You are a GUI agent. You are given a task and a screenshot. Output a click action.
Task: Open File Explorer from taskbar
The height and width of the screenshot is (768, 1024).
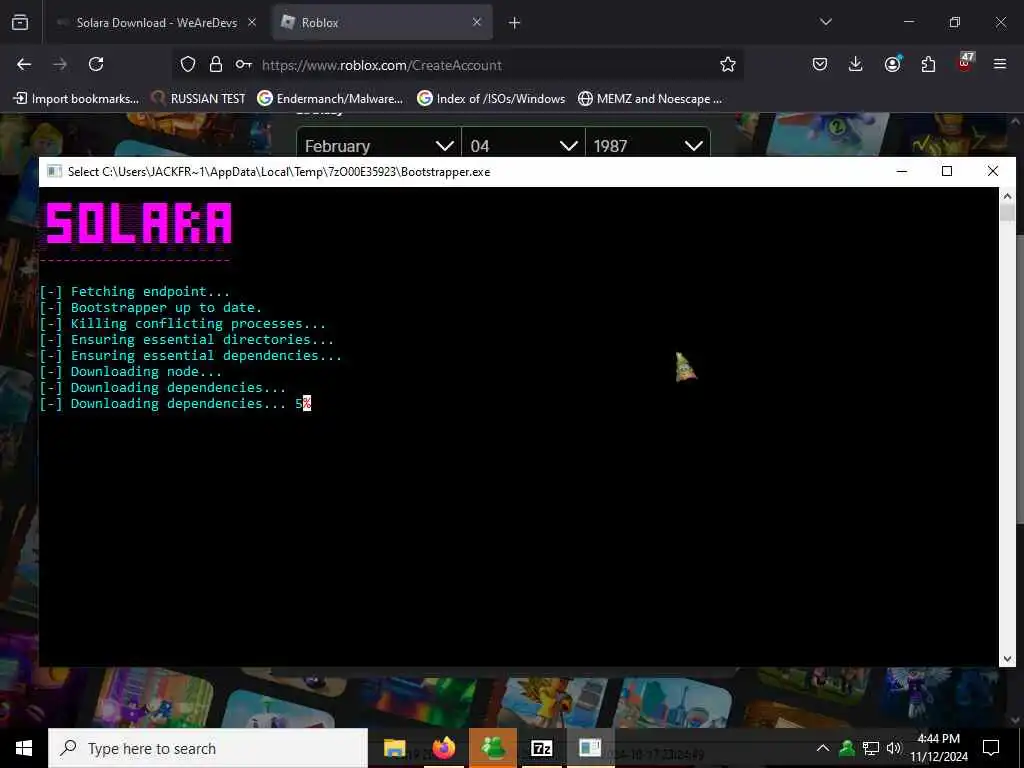tap(394, 748)
